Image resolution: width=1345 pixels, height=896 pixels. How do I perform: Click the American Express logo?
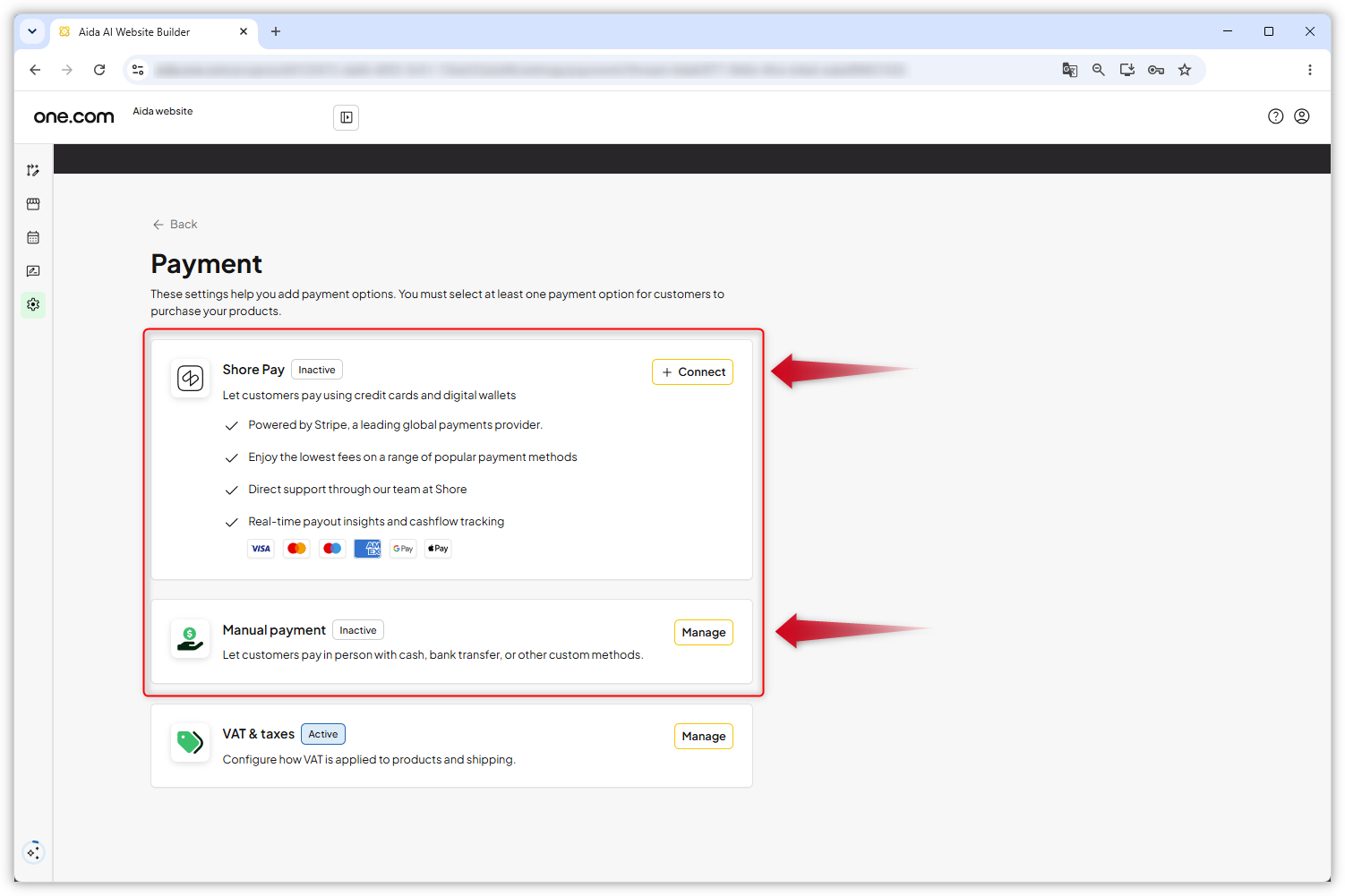point(367,549)
